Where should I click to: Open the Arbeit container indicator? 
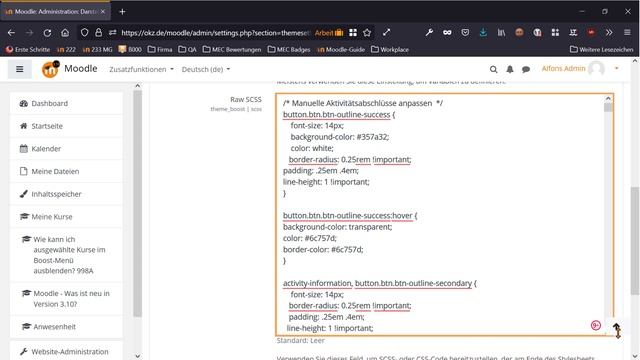tap(329, 33)
